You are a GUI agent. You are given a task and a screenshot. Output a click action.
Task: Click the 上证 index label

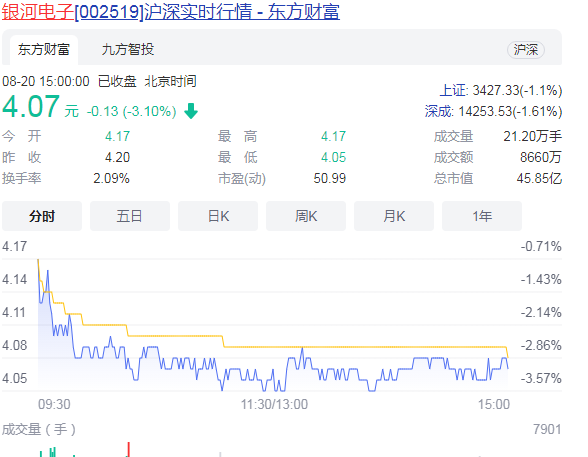coord(454,90)
